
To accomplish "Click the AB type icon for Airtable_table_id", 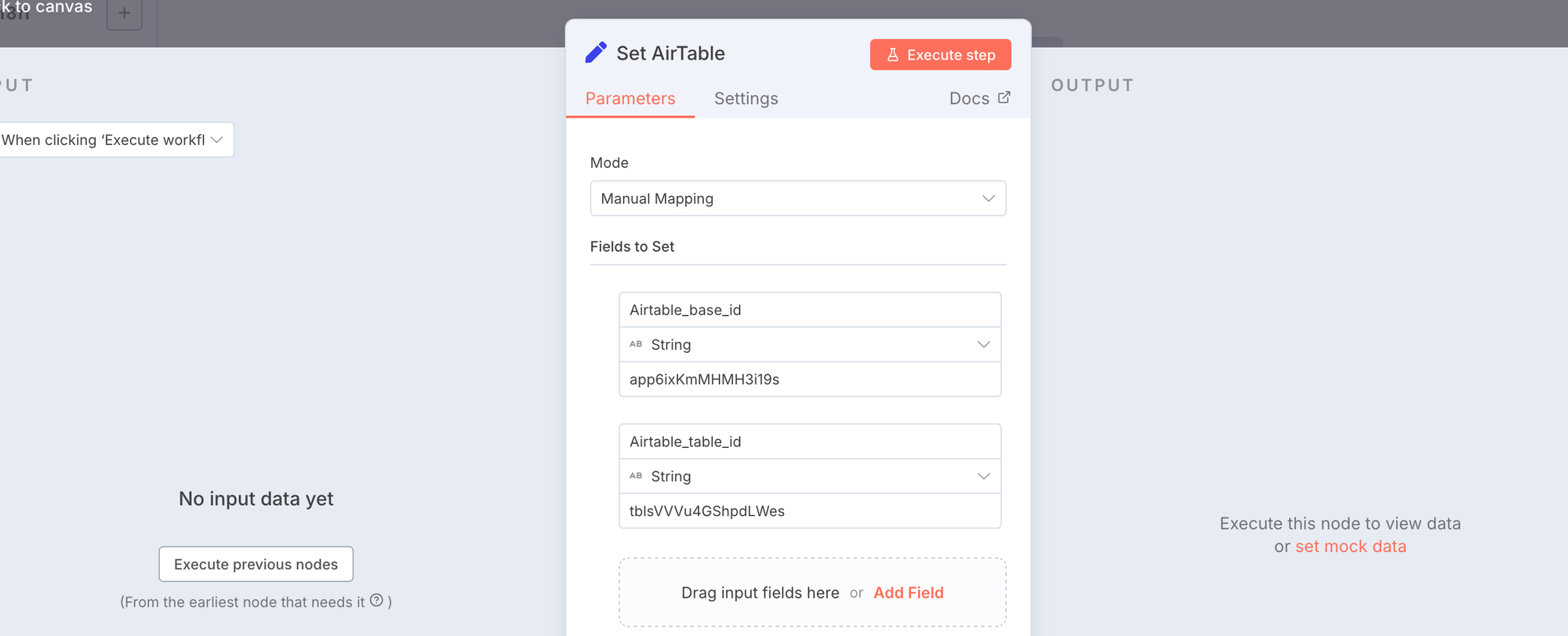I will coord(636,476).
